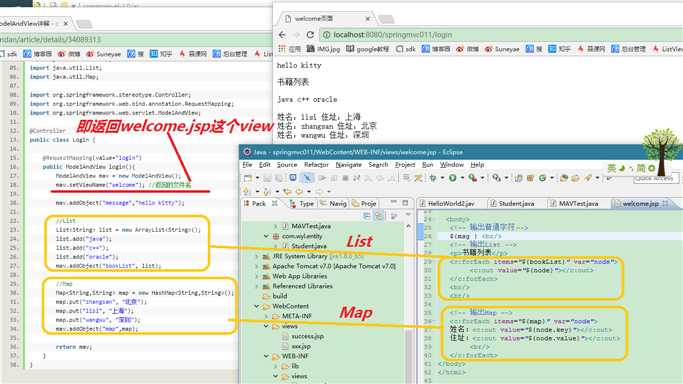Toggle the highlighted Mark Occurrences toolbar icon
Viewport: 683px width, 384px height.
coord(307,178)
